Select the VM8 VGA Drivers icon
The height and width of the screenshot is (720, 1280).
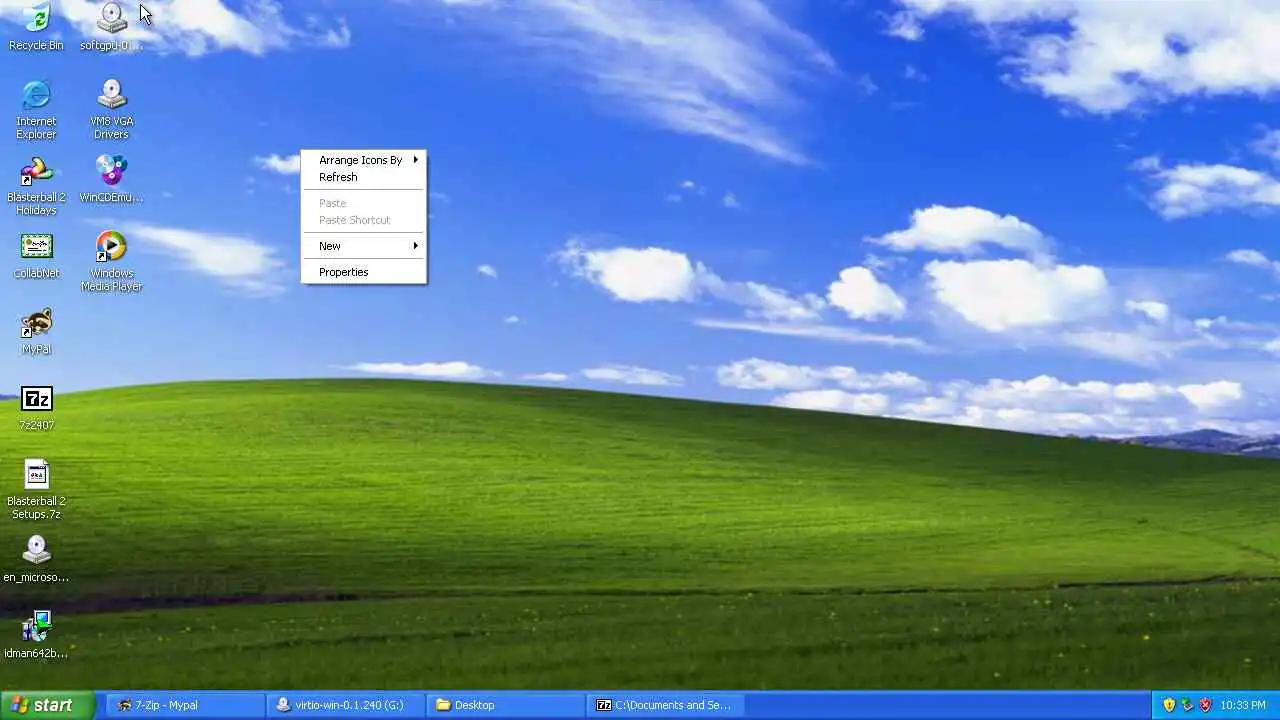tap(111, 109)
